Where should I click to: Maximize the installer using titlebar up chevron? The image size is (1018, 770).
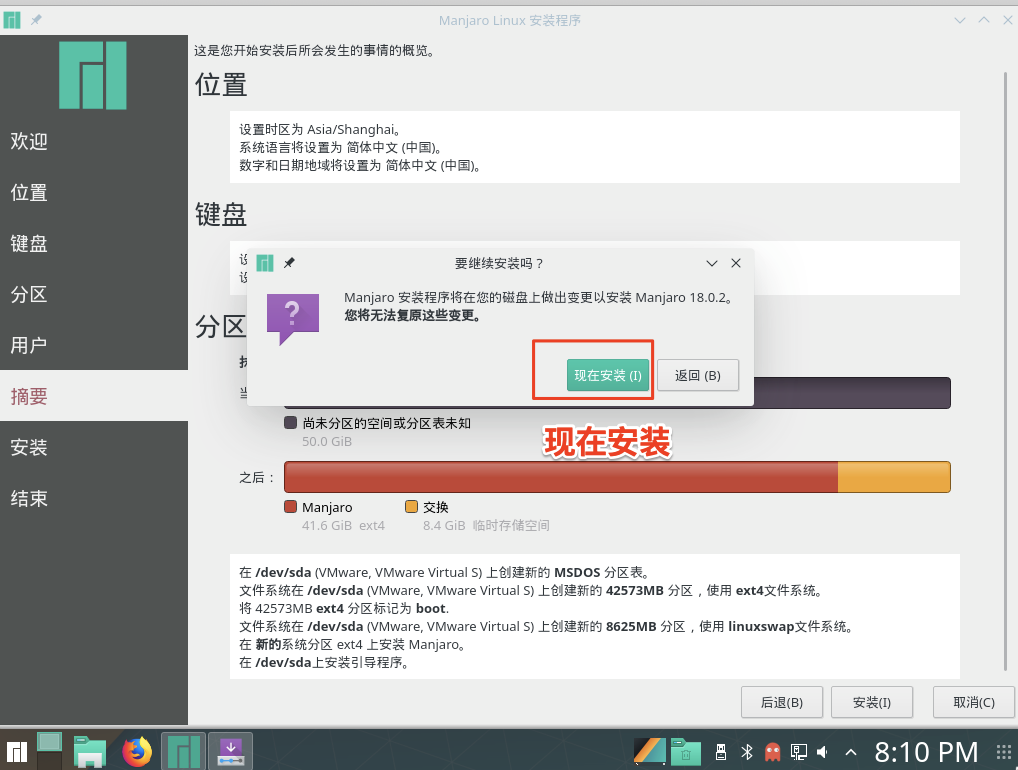[984, 20]
